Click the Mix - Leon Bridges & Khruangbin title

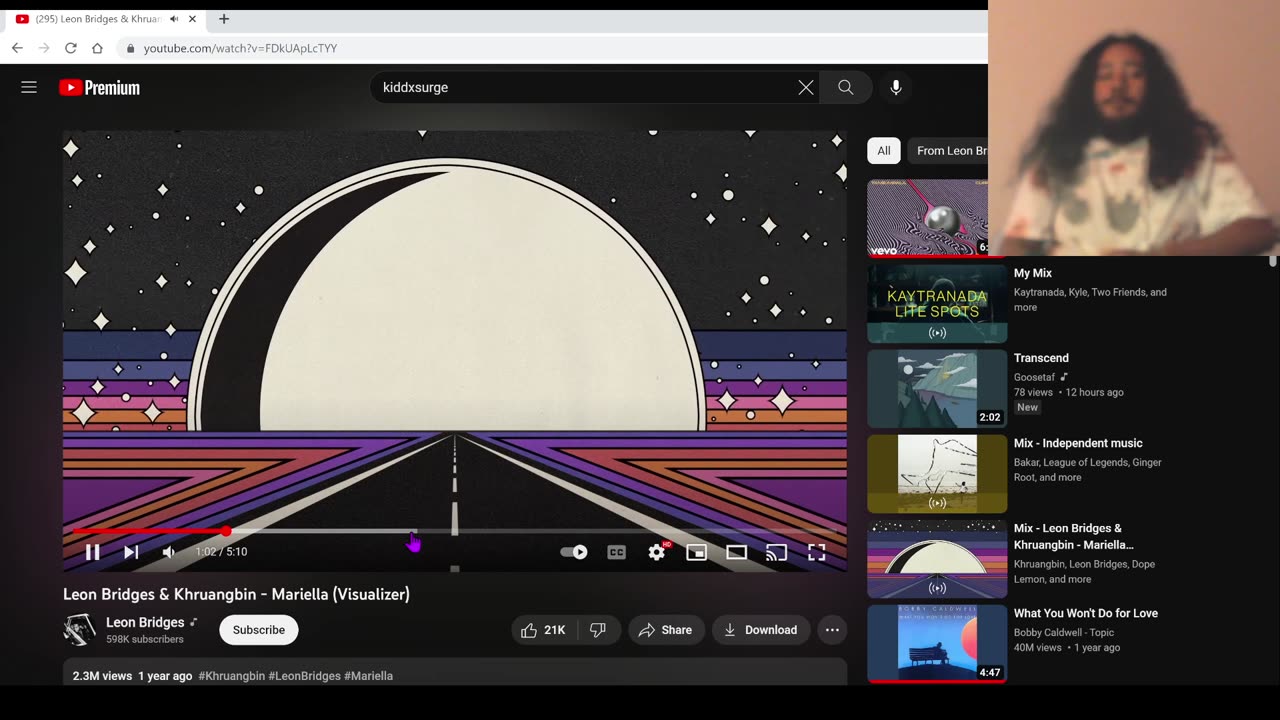click(1074, 537)
